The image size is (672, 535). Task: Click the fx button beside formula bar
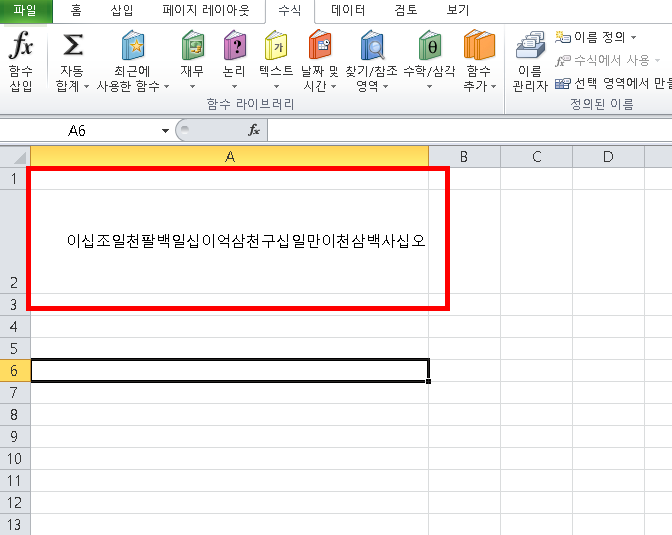254,130
